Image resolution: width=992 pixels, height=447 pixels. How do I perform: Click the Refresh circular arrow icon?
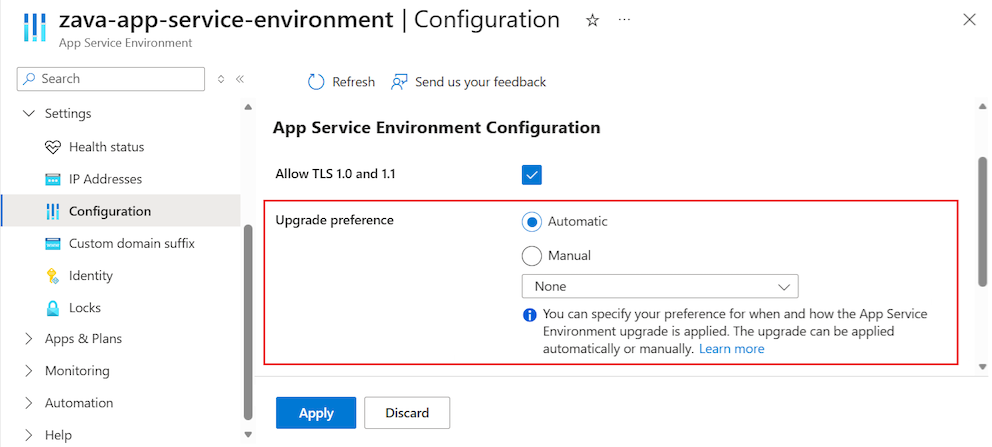coord(316,82)
